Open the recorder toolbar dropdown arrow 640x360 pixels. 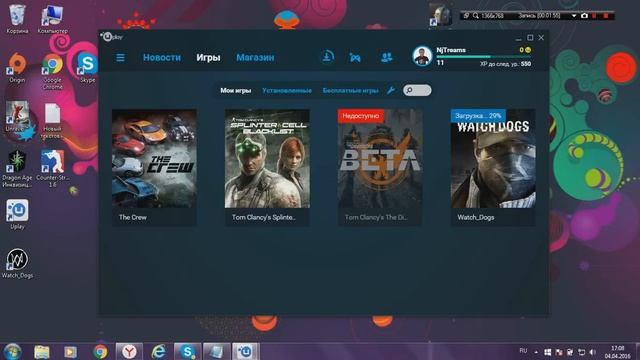(573, 16)
